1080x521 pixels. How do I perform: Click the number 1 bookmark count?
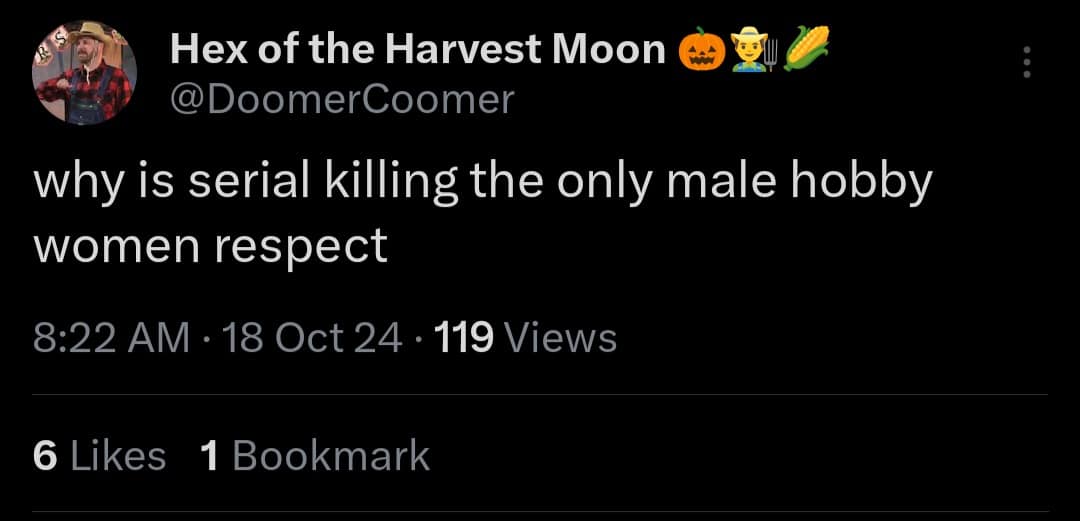click(209, 456)
